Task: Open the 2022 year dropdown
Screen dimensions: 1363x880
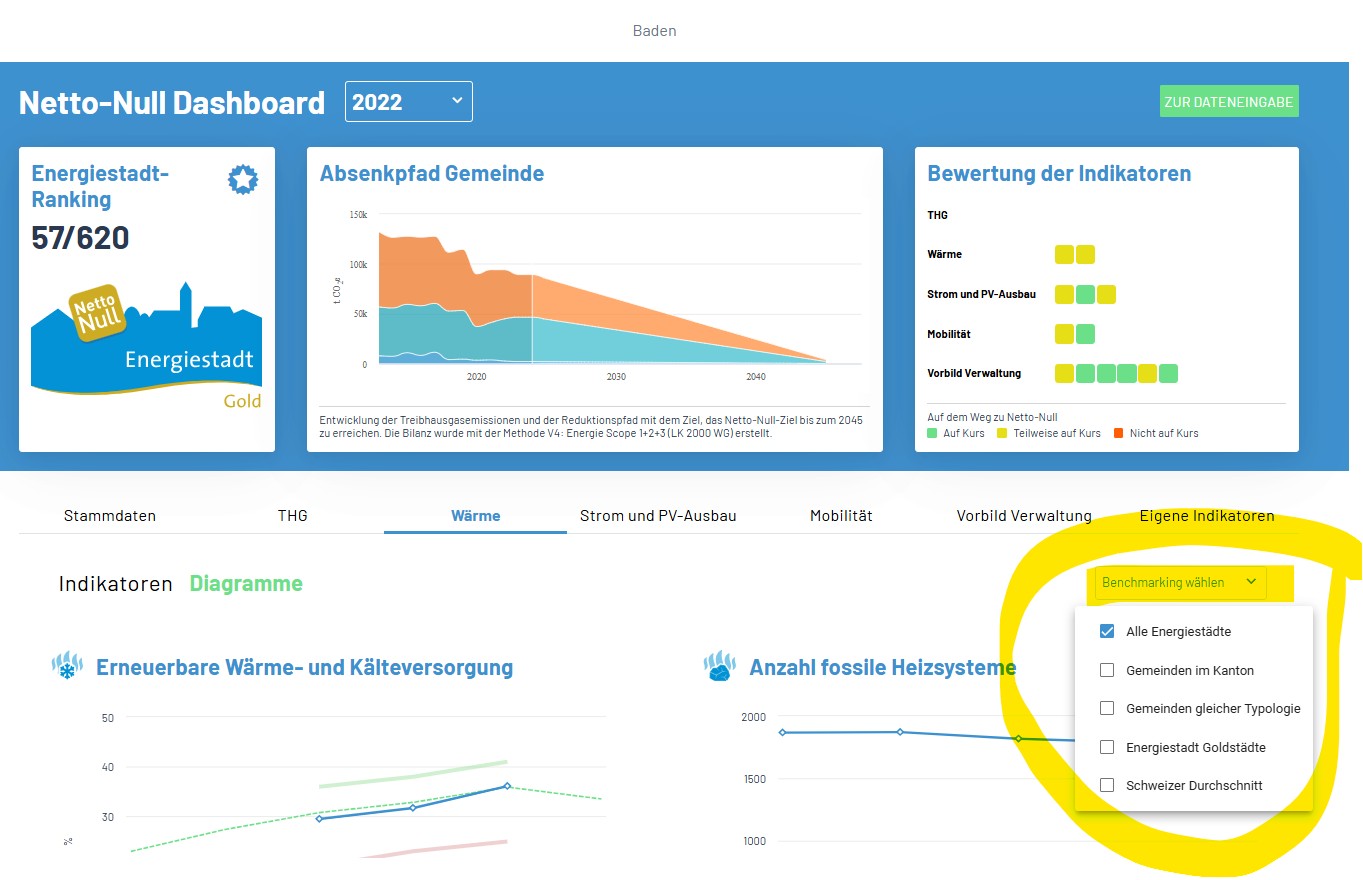Action: (409, 102)
